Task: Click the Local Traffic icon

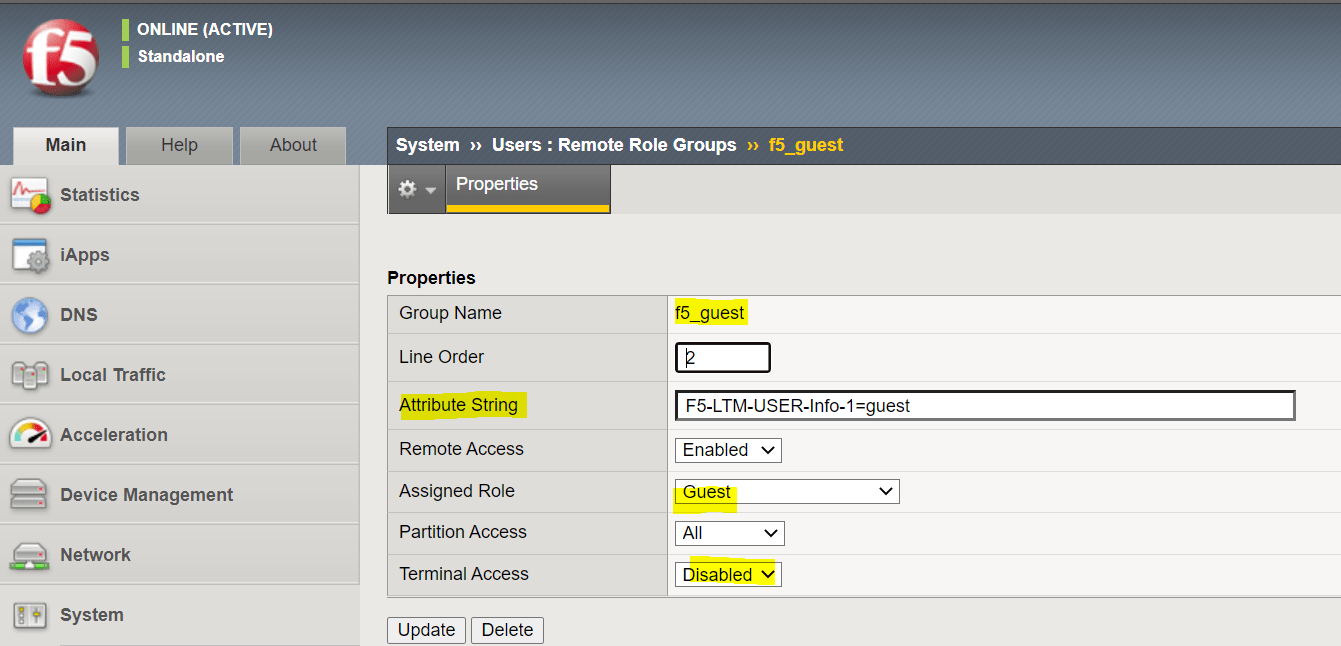Action: [x=30, y=374]
